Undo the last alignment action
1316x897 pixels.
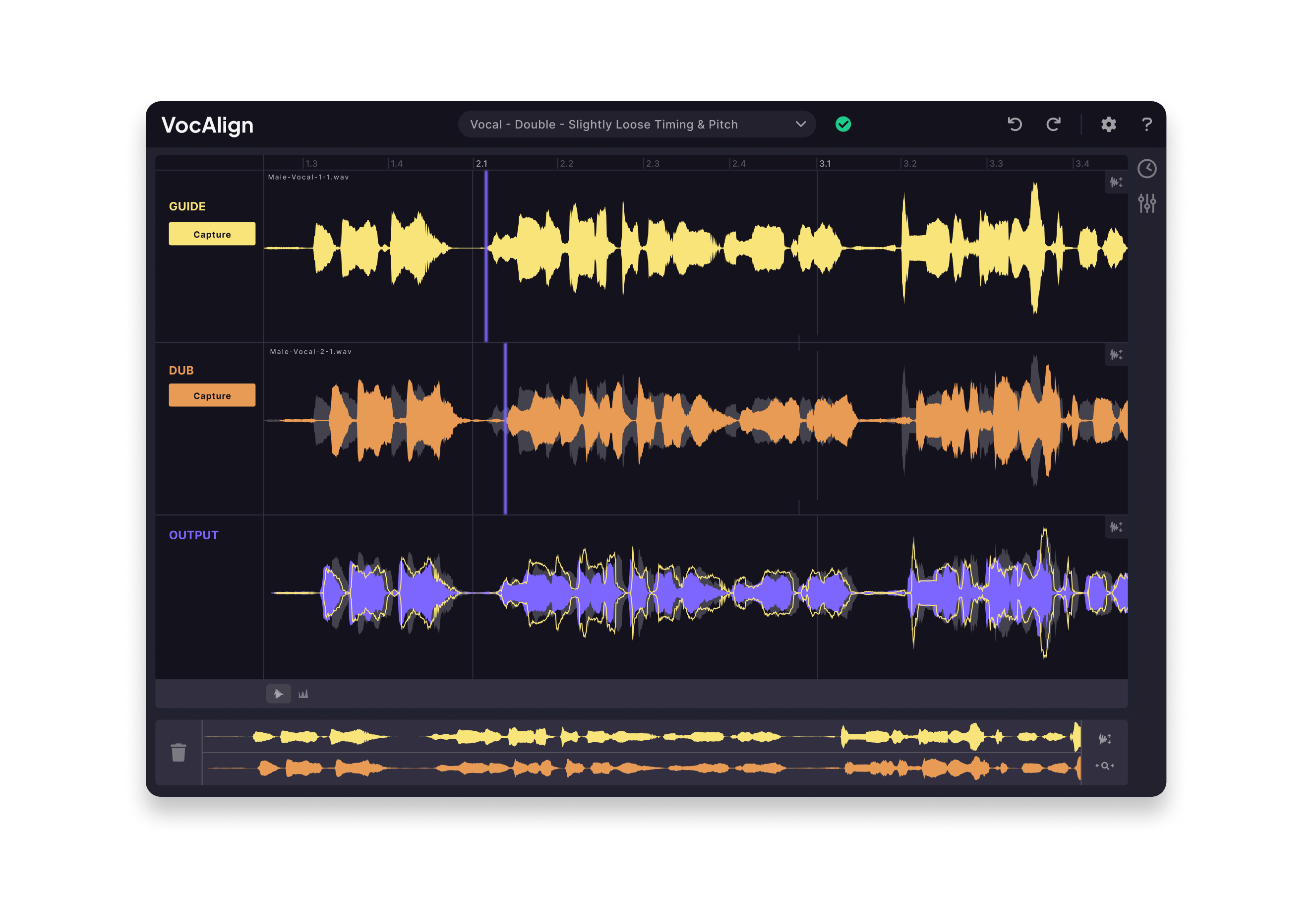point(1016,125)
